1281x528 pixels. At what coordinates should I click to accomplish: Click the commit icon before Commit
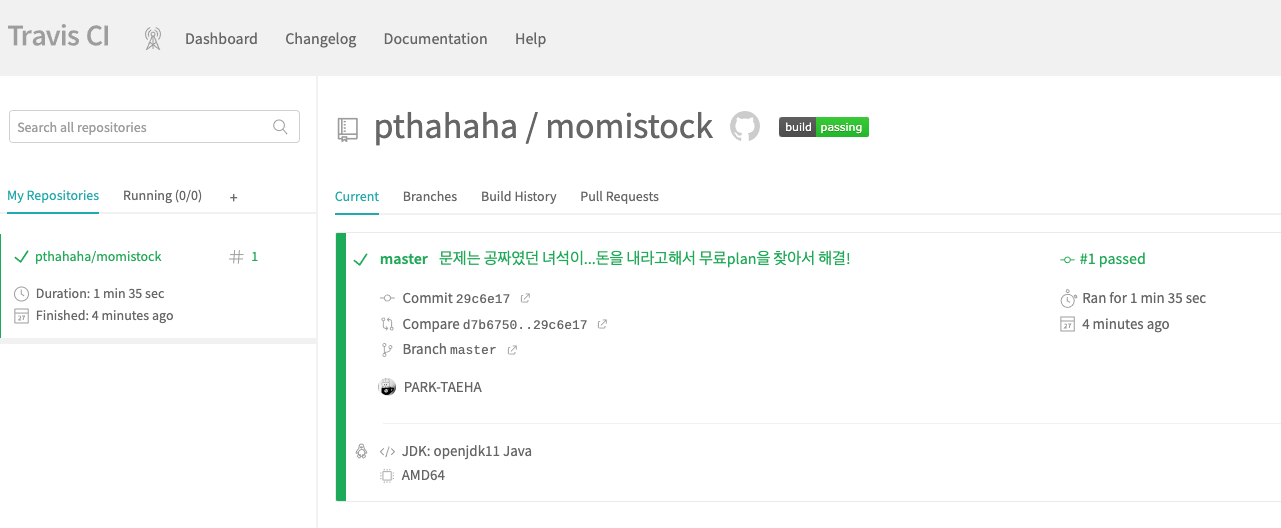388,298
